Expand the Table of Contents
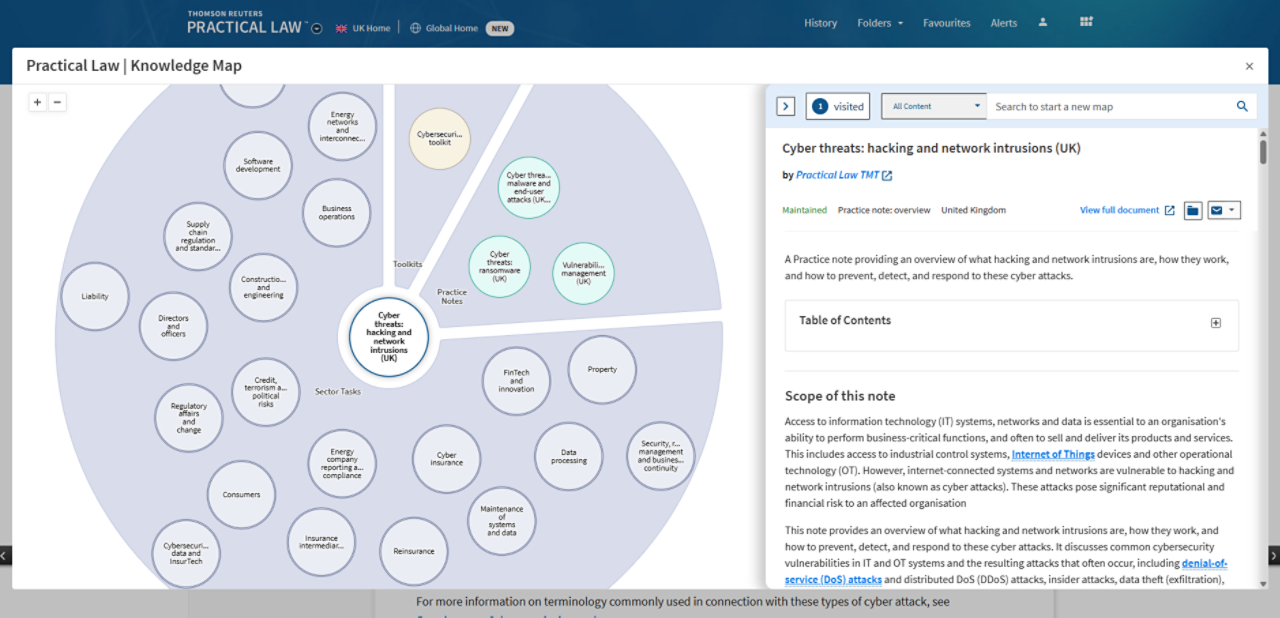This screenshot has width=1280, height=618. pos(1216,322)
